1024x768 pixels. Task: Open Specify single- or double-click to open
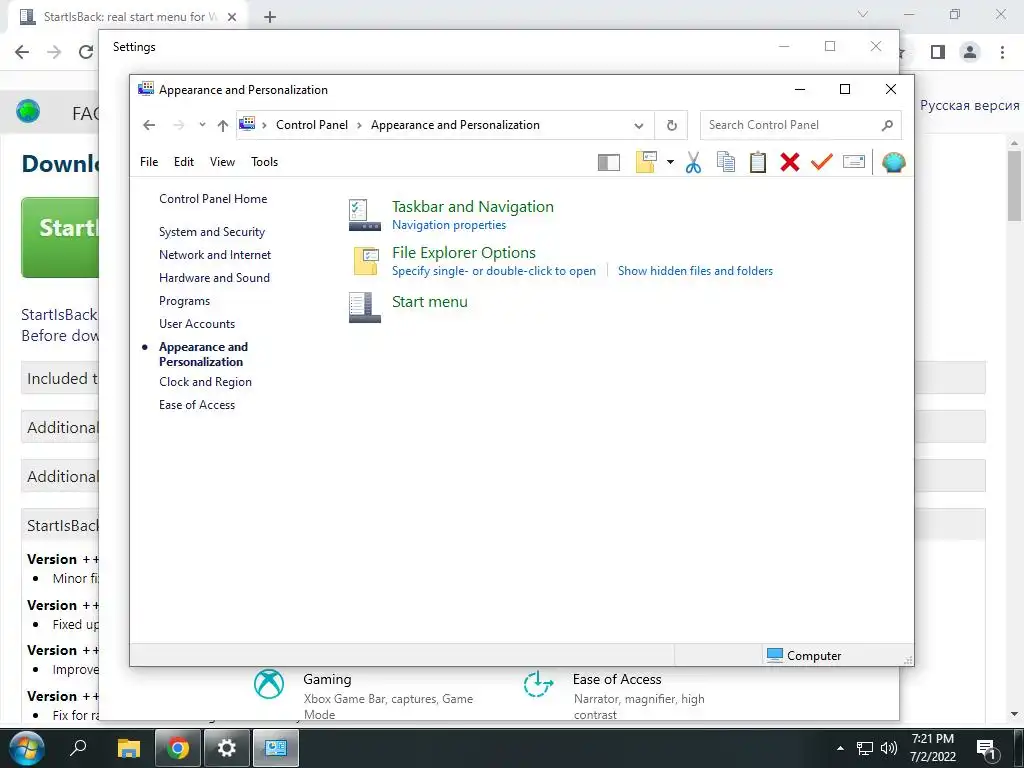(x=494, y=271)
